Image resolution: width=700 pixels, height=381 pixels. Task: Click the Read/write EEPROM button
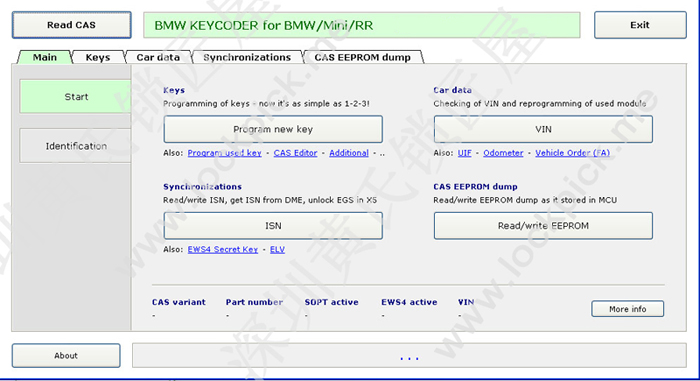click(x=543, y=226)
